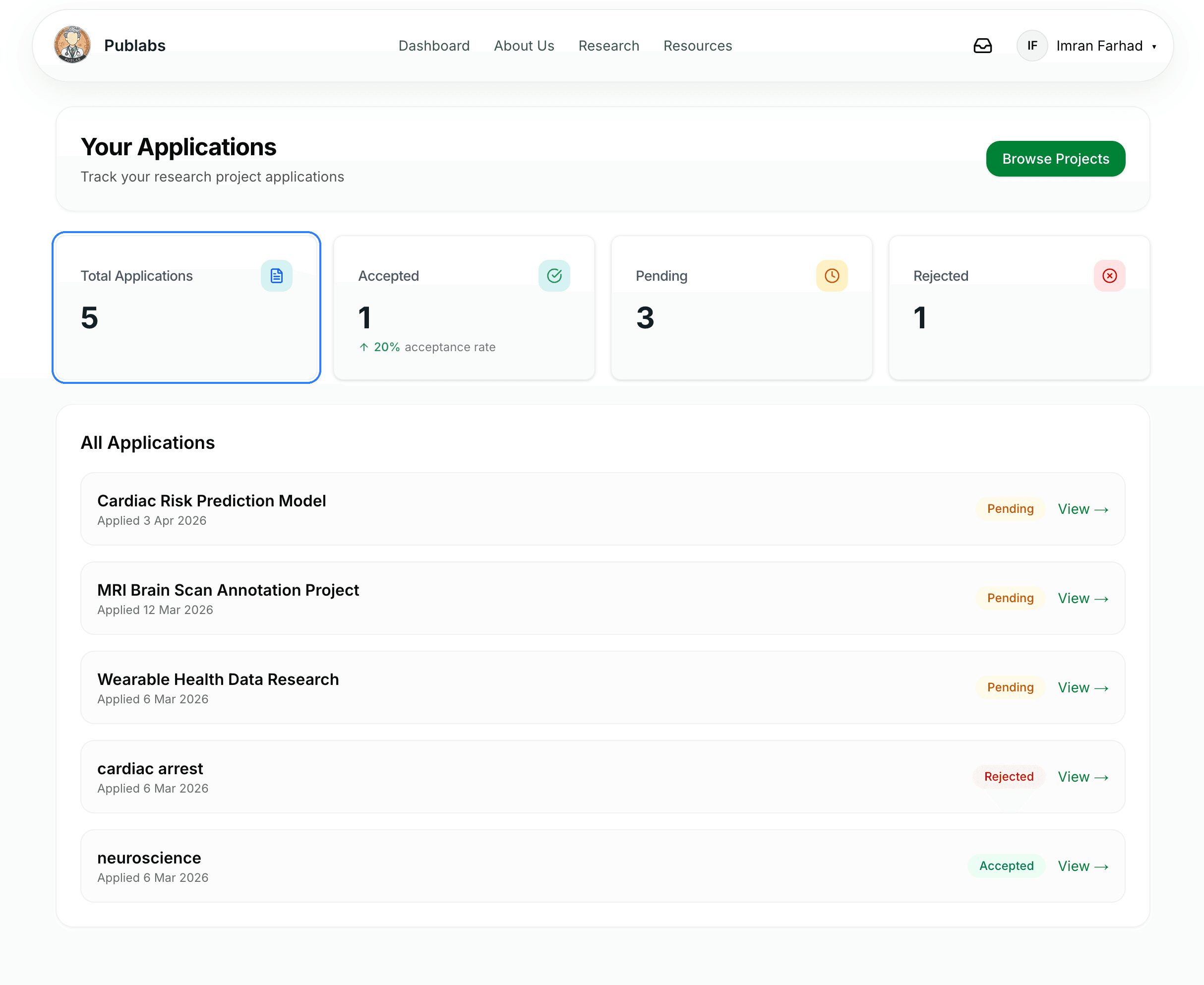
Task: Click the Pending clock icon
Action: click(831, 276)
